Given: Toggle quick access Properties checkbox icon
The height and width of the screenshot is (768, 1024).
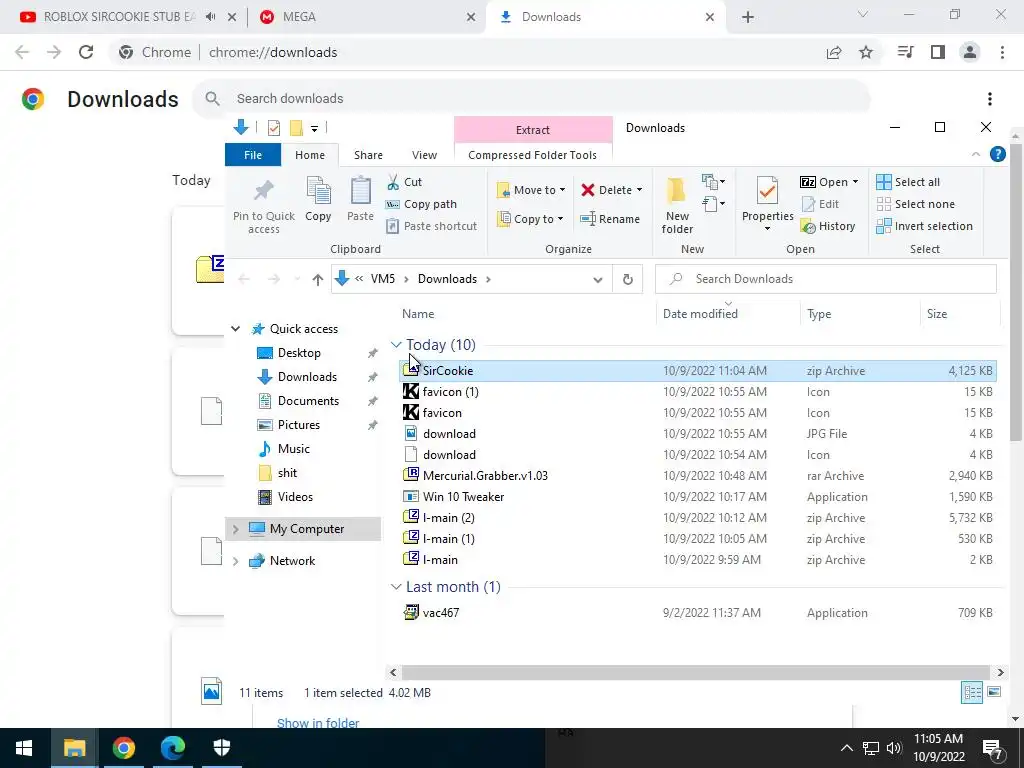Looking at the screenshot, I should [x=274, y=128].
